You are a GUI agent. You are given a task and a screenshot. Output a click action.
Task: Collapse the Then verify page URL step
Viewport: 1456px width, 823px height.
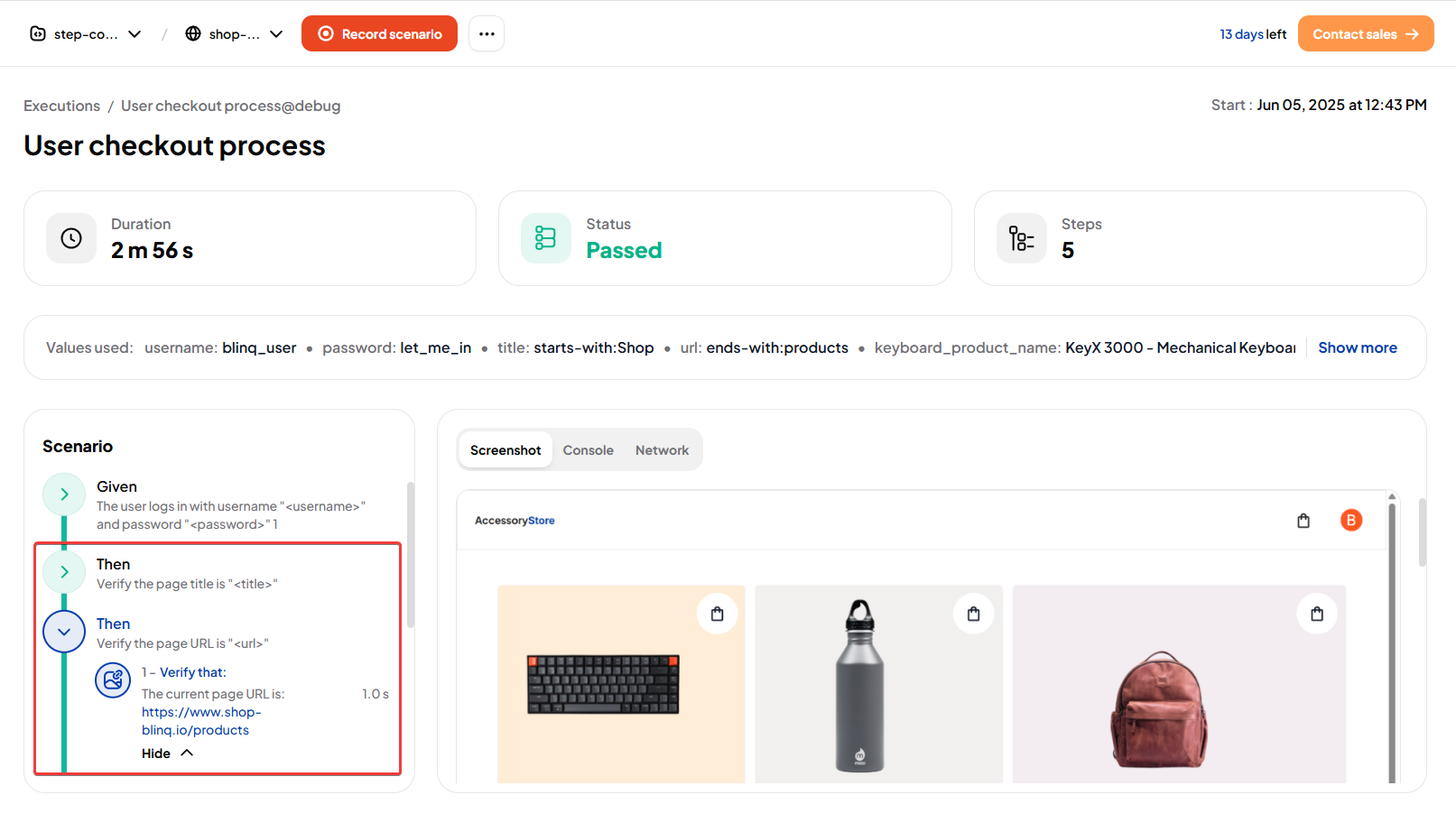(64, 632)
